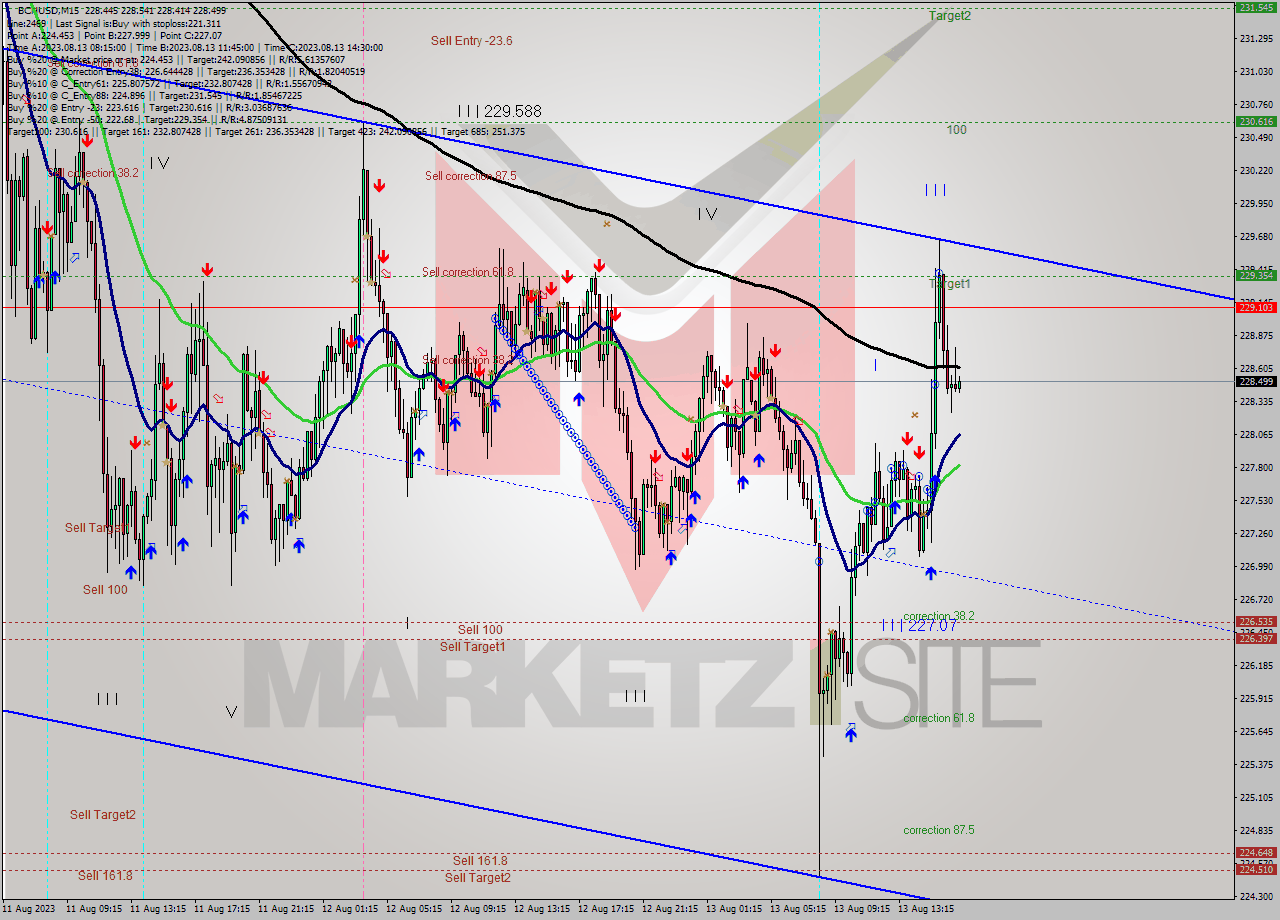Click the 'Time A:2023.08.13 08:15:00' info line
Image resolution: width=1280 pixels, height=920 pixels.
(x=66, y=47)
